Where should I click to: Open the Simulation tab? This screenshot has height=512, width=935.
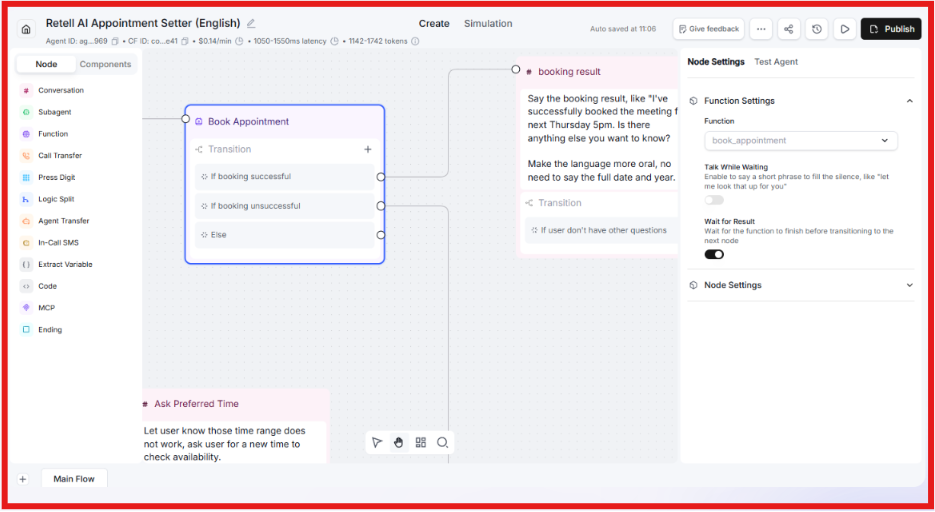[x=488, y=23]
